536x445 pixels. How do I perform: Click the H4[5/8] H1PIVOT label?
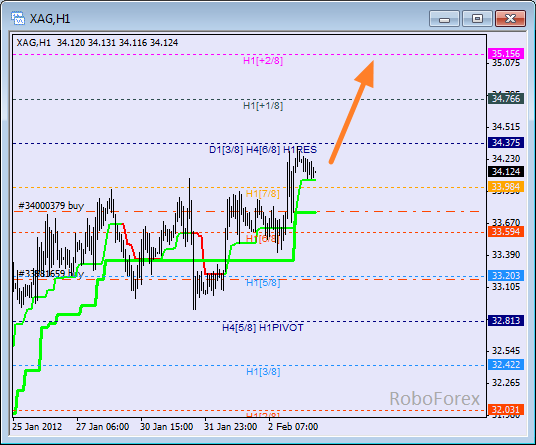pos(263,328)
